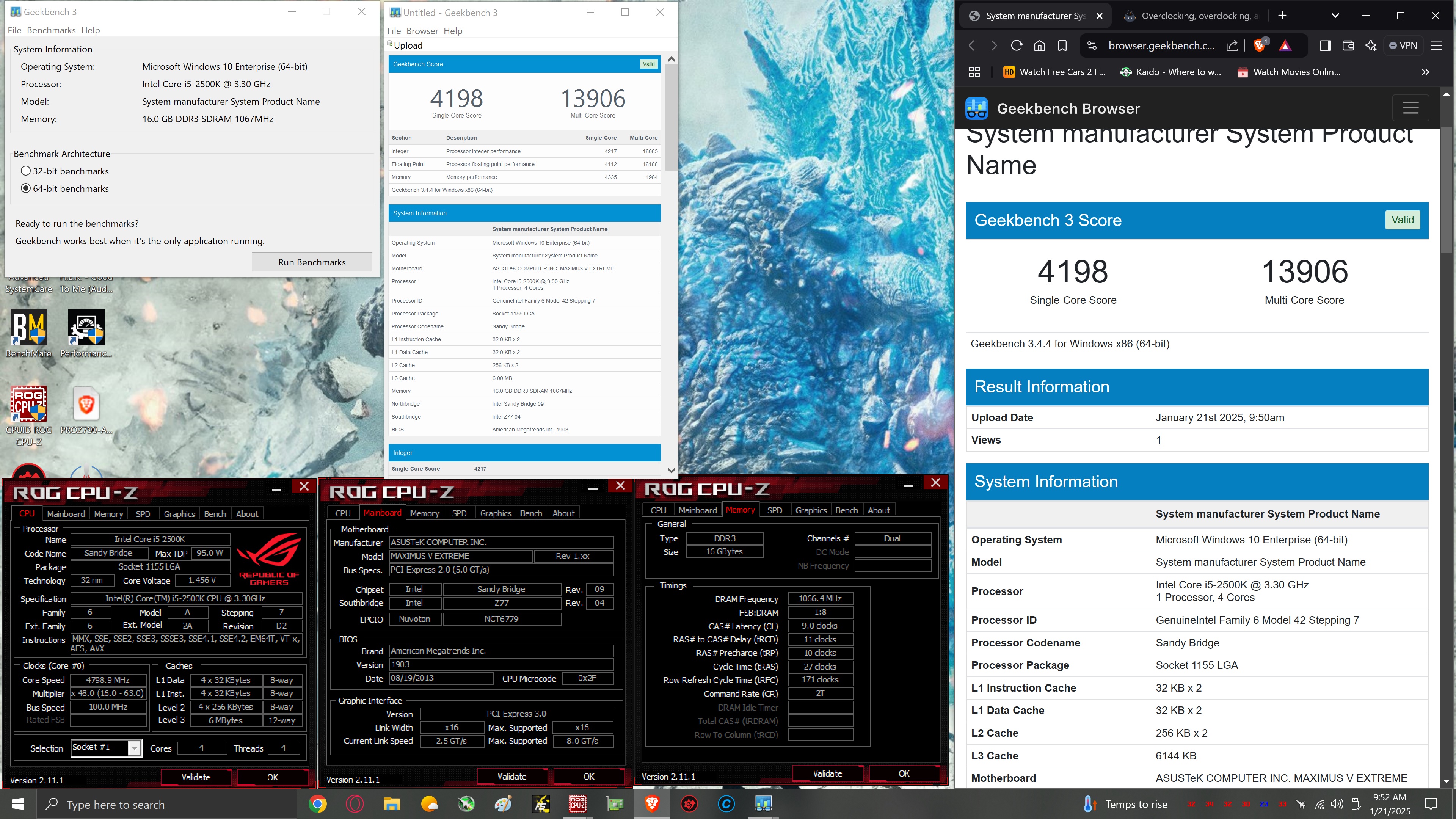Click the Share icon in the address bar
The height and width of the screenshot is (819, 1456).
1232,46
